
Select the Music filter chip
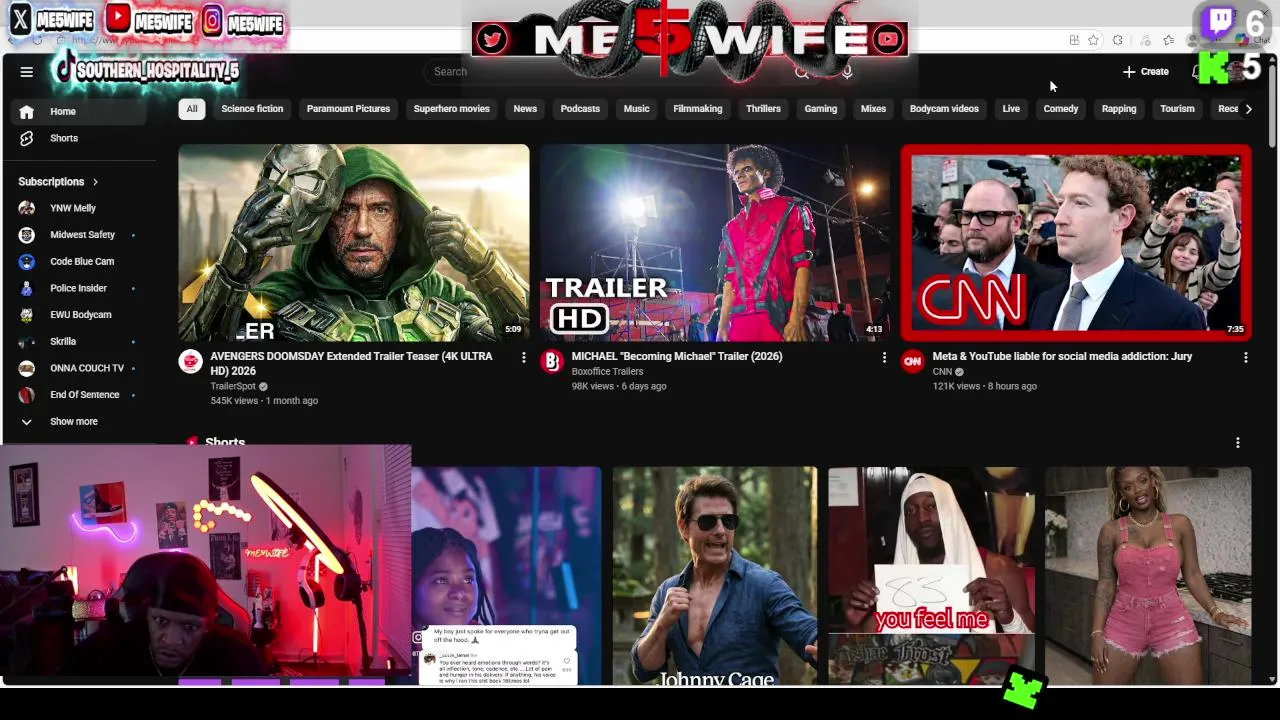(636, 109)
